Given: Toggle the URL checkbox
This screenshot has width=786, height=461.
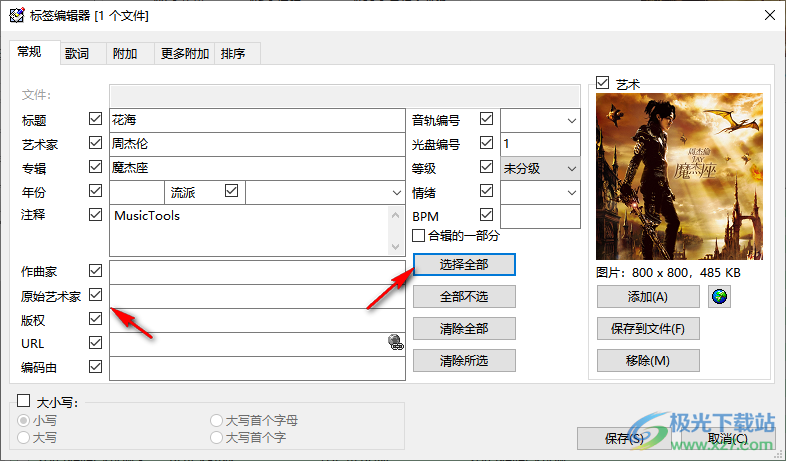Looking at the screenshot, I should coord(95,343).
